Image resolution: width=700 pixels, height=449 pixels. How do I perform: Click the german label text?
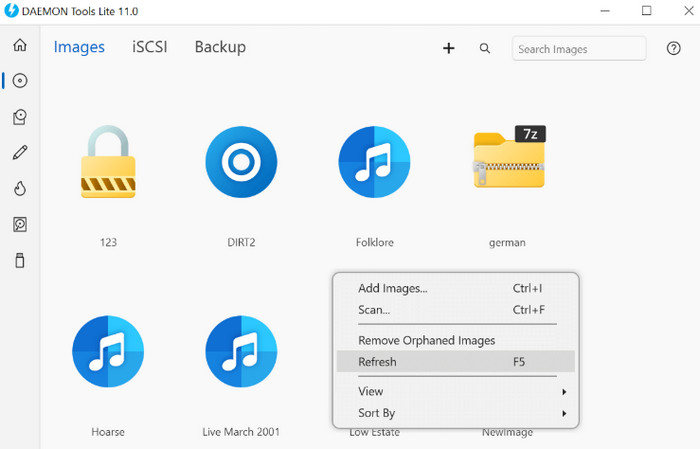coord(507,243)
